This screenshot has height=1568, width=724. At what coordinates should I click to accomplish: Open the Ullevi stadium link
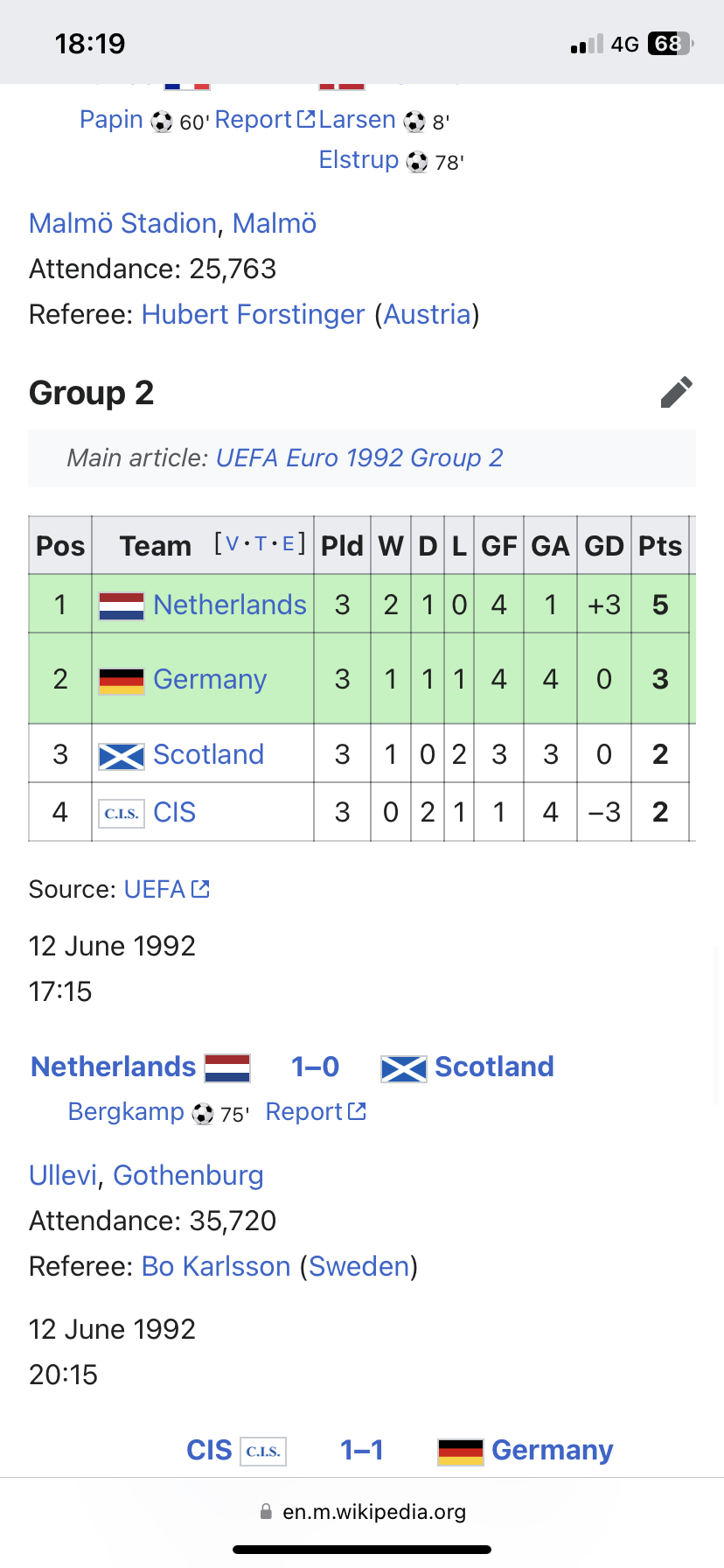pyautogui.click(x=62, y=1175)
